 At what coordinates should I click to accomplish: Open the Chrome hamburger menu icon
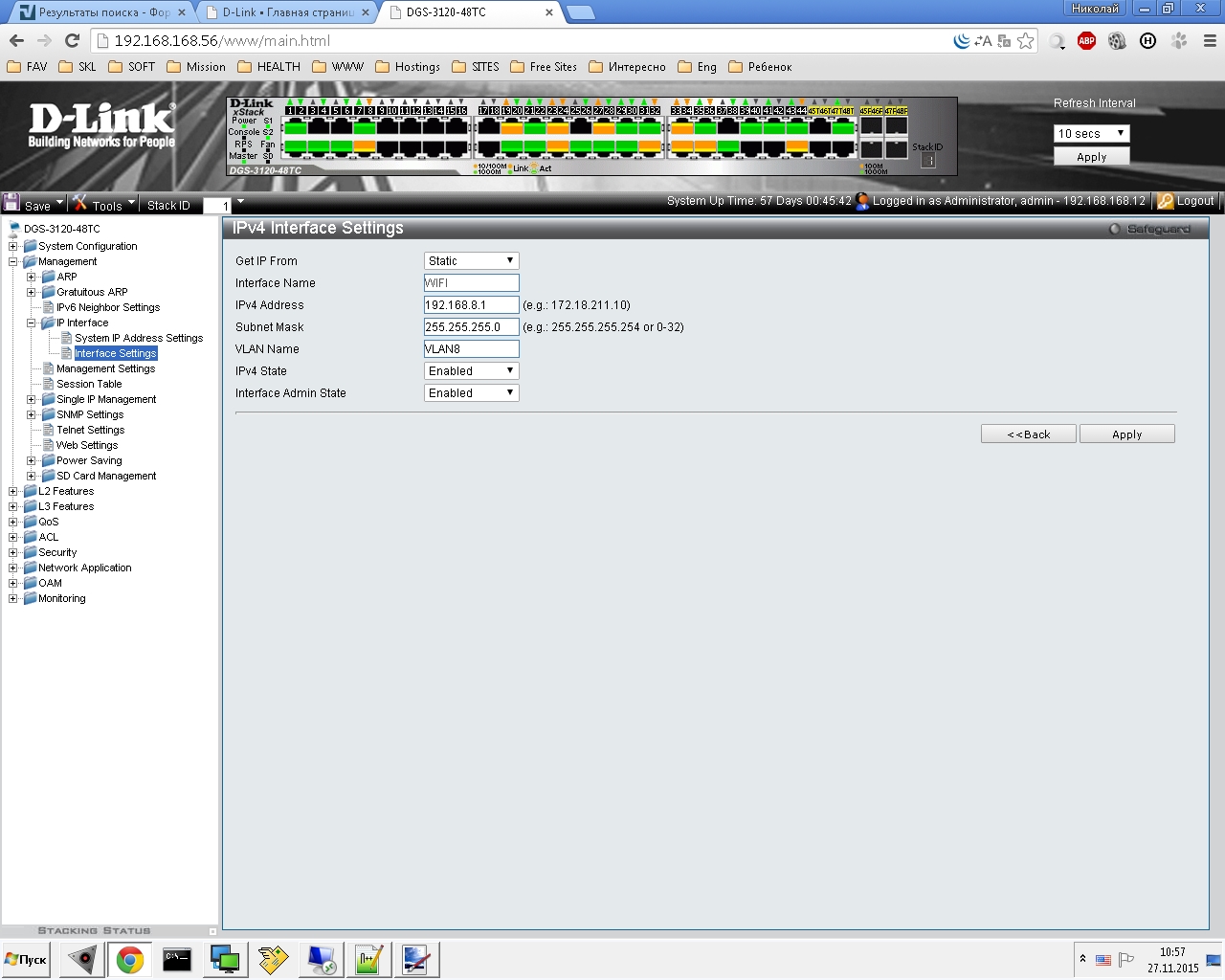click(x=1210, y=40)
